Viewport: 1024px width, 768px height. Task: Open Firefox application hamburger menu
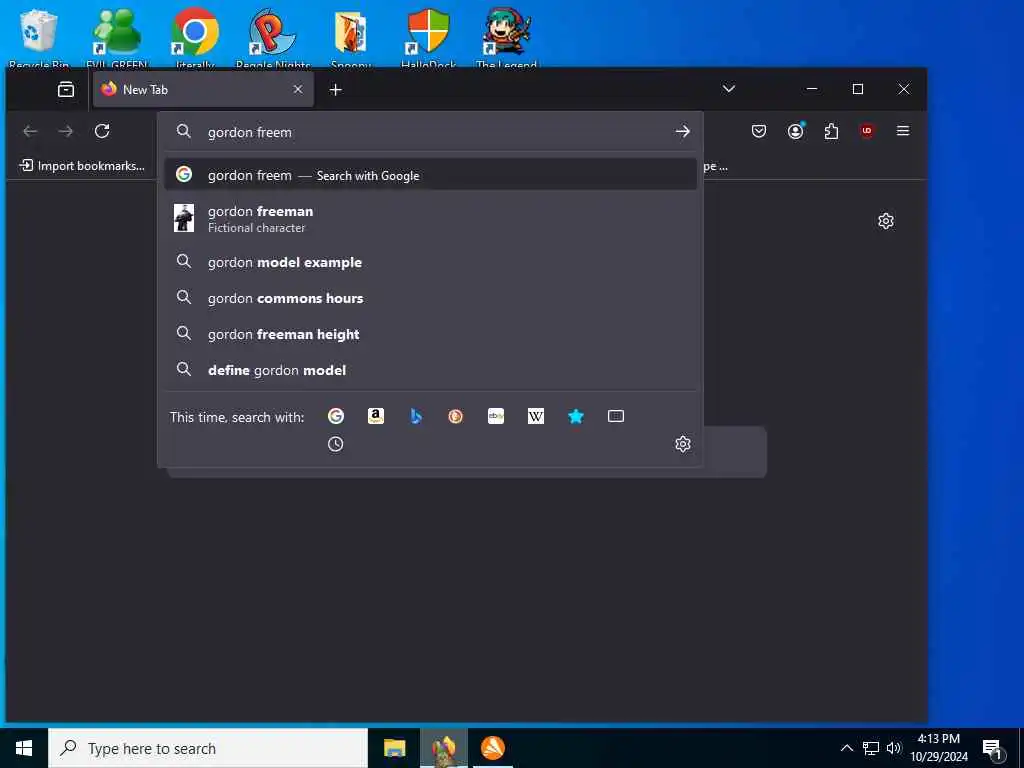pyautogui.click(x=903, y=131)
